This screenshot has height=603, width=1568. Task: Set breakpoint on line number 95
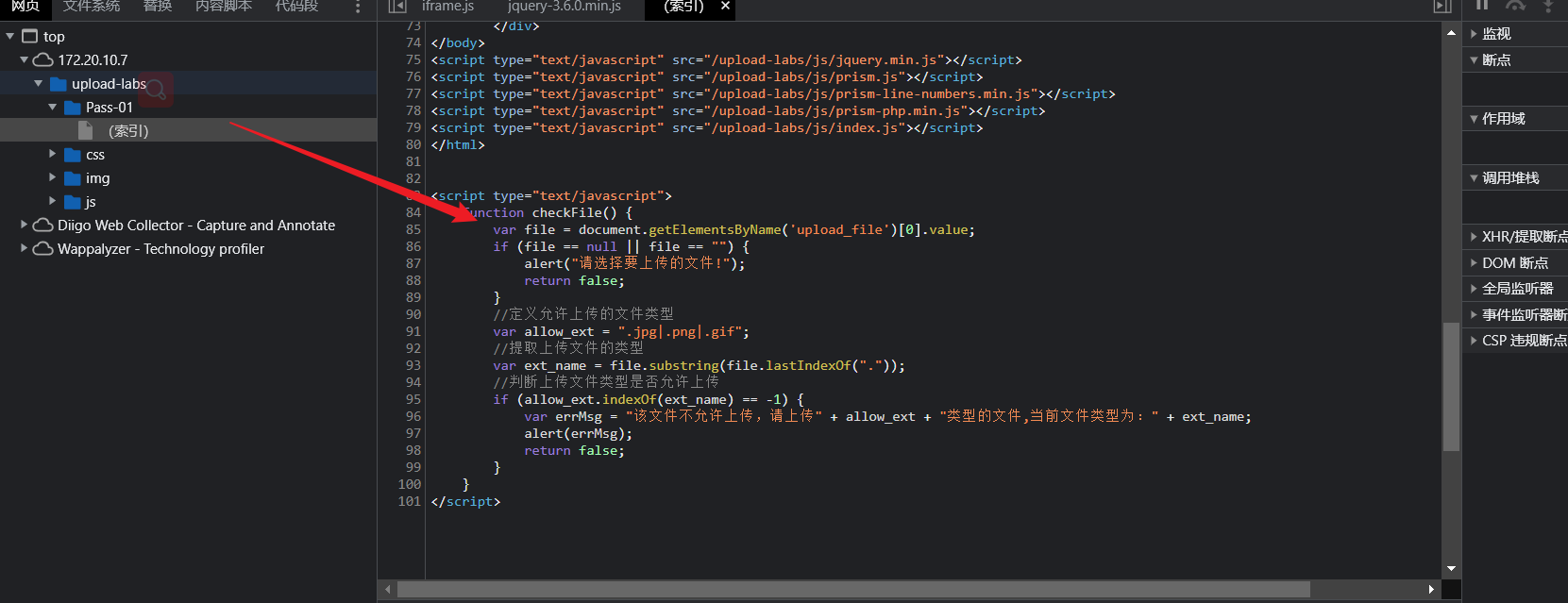tap(413, 399)
